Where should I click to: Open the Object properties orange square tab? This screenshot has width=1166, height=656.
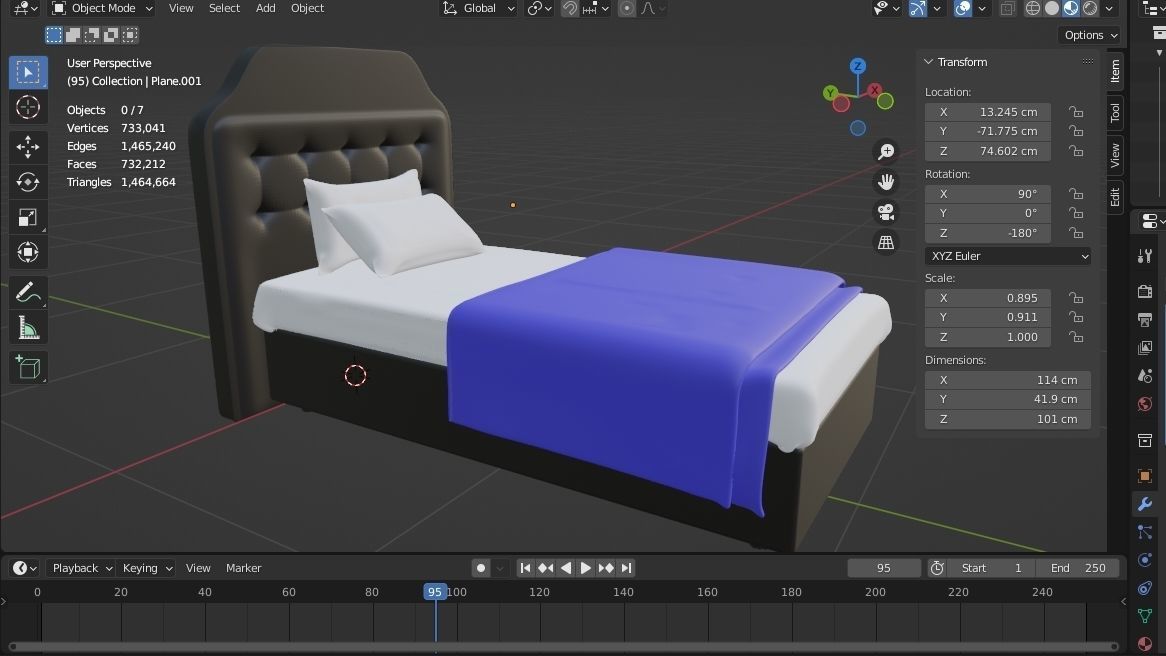pos(1144,475)
